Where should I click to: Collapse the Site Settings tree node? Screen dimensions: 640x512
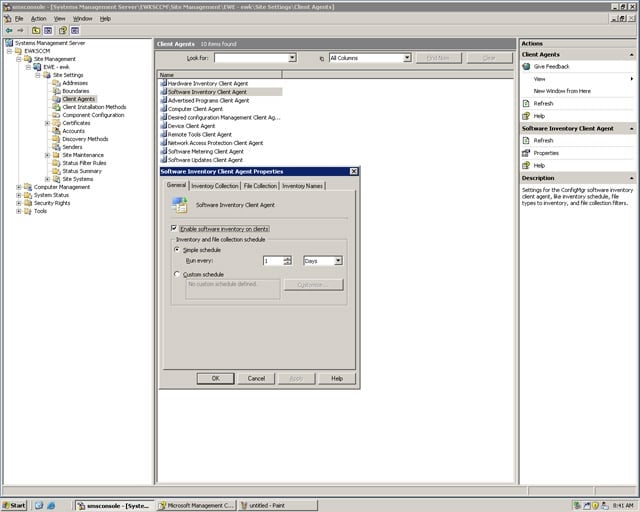[38, 75]
